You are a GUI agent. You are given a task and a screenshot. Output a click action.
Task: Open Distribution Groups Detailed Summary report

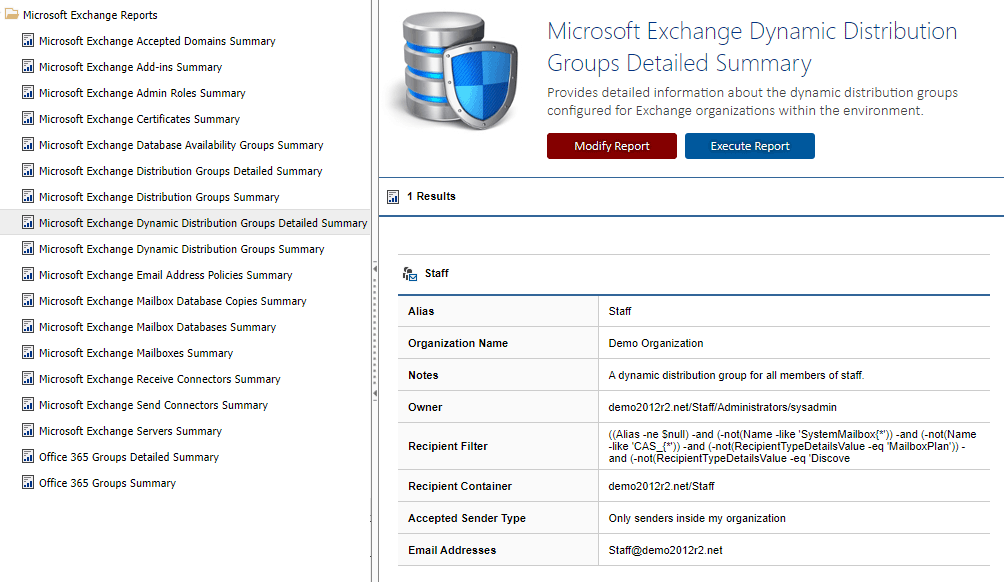click(x=181, y=171)
